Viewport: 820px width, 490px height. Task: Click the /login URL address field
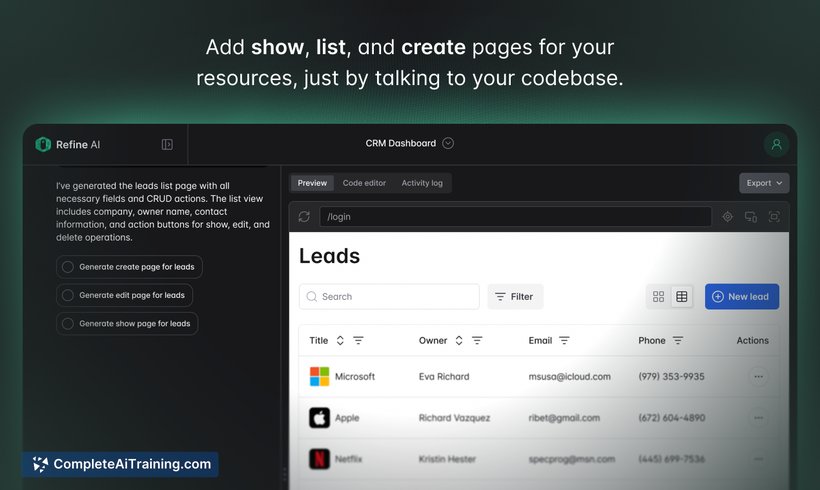pos(515,216)
